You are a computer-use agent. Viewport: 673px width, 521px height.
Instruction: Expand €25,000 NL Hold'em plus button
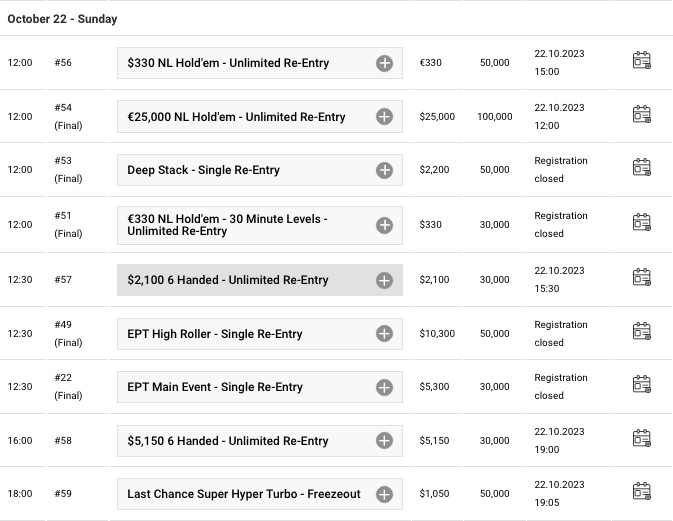pyautogui.click(x=384, y=116)
